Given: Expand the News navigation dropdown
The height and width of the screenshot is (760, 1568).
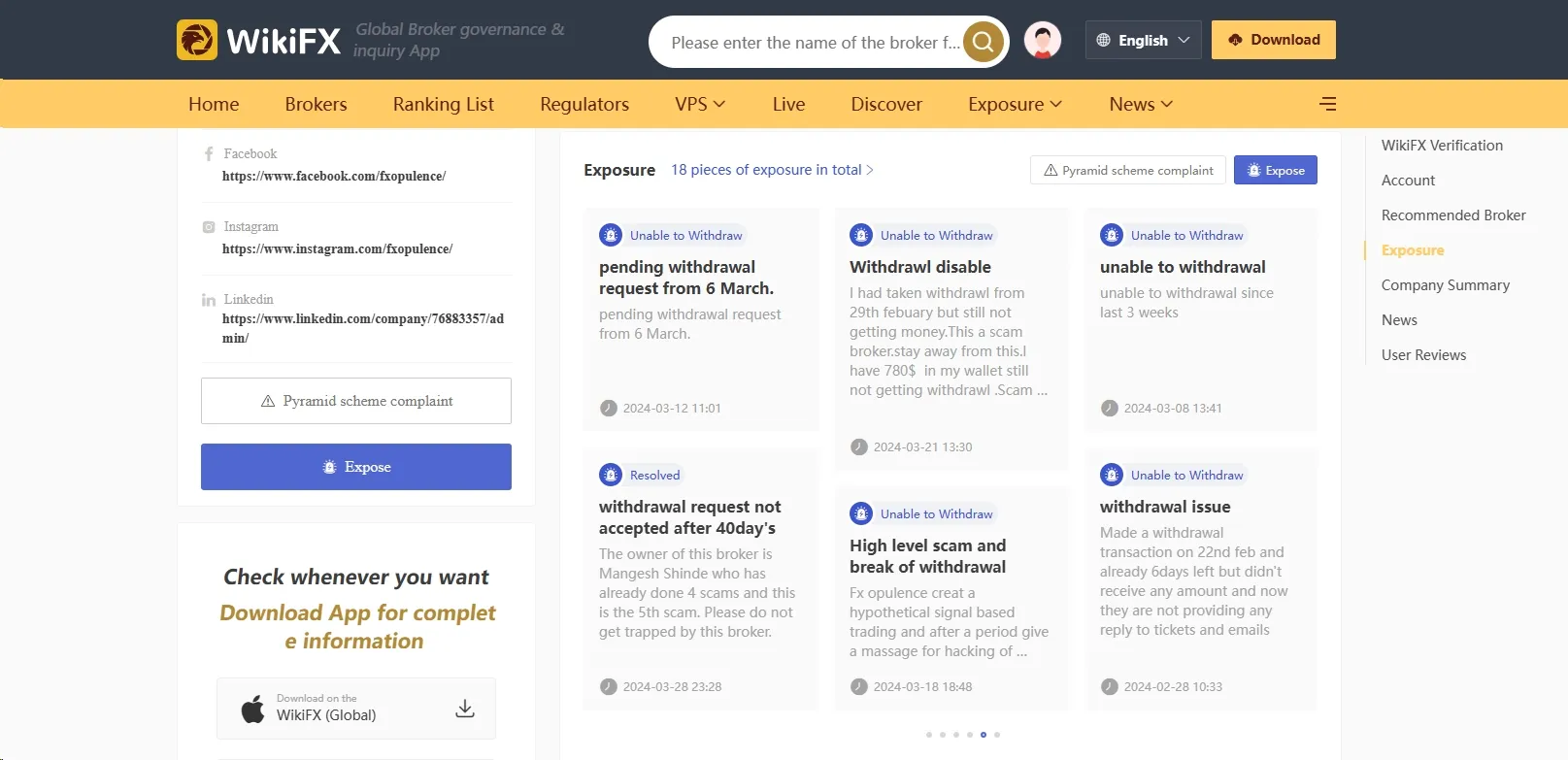Looking at the screenshot, I should pos(1141,104).
